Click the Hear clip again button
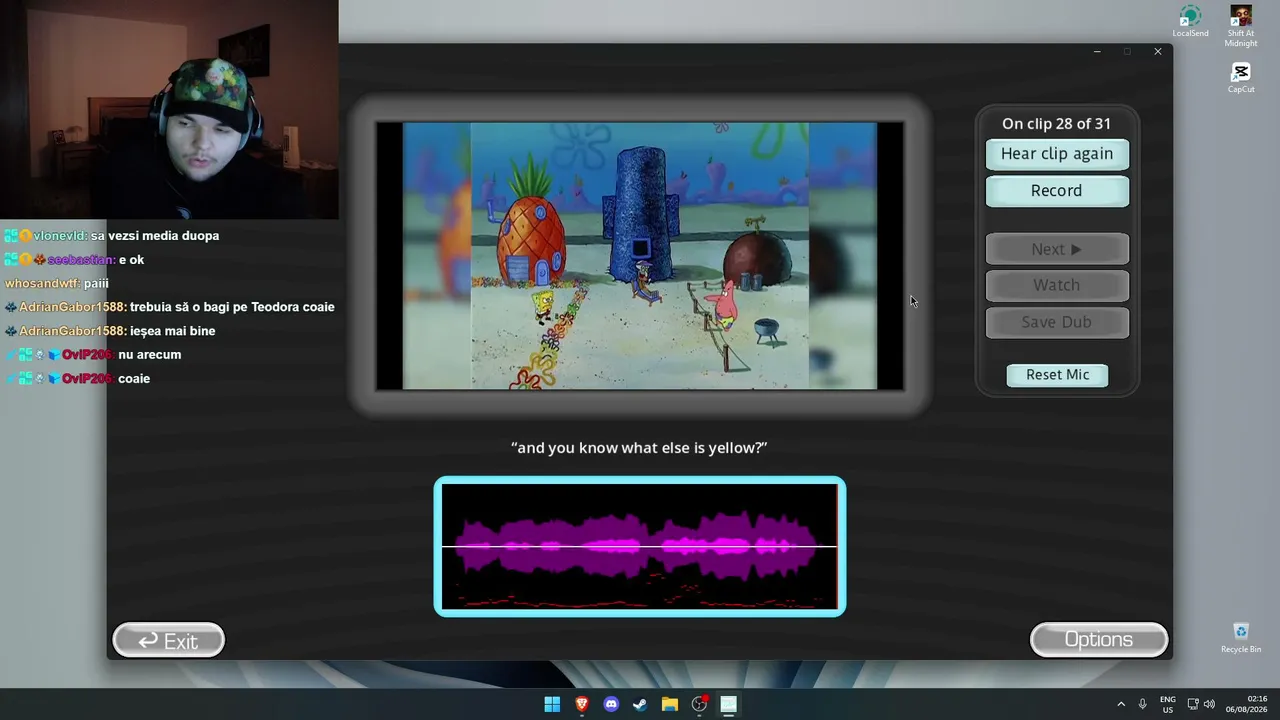The height and width of the screenshot is (720, 1280). [x=1057, y=154]
